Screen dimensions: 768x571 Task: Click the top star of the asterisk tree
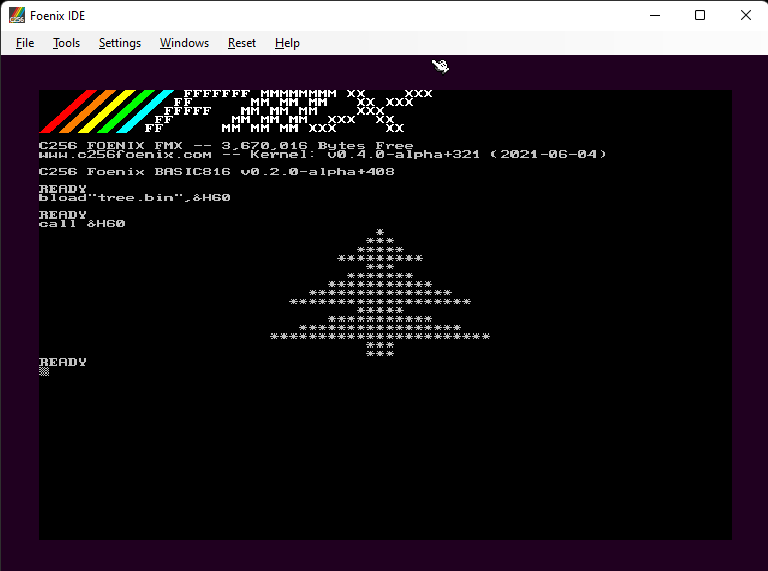[x=380, y=232]
